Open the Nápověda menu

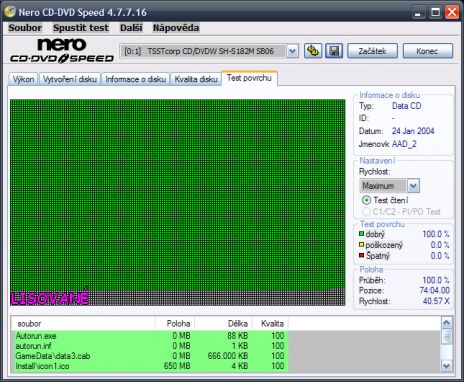[x=176, y=28]
